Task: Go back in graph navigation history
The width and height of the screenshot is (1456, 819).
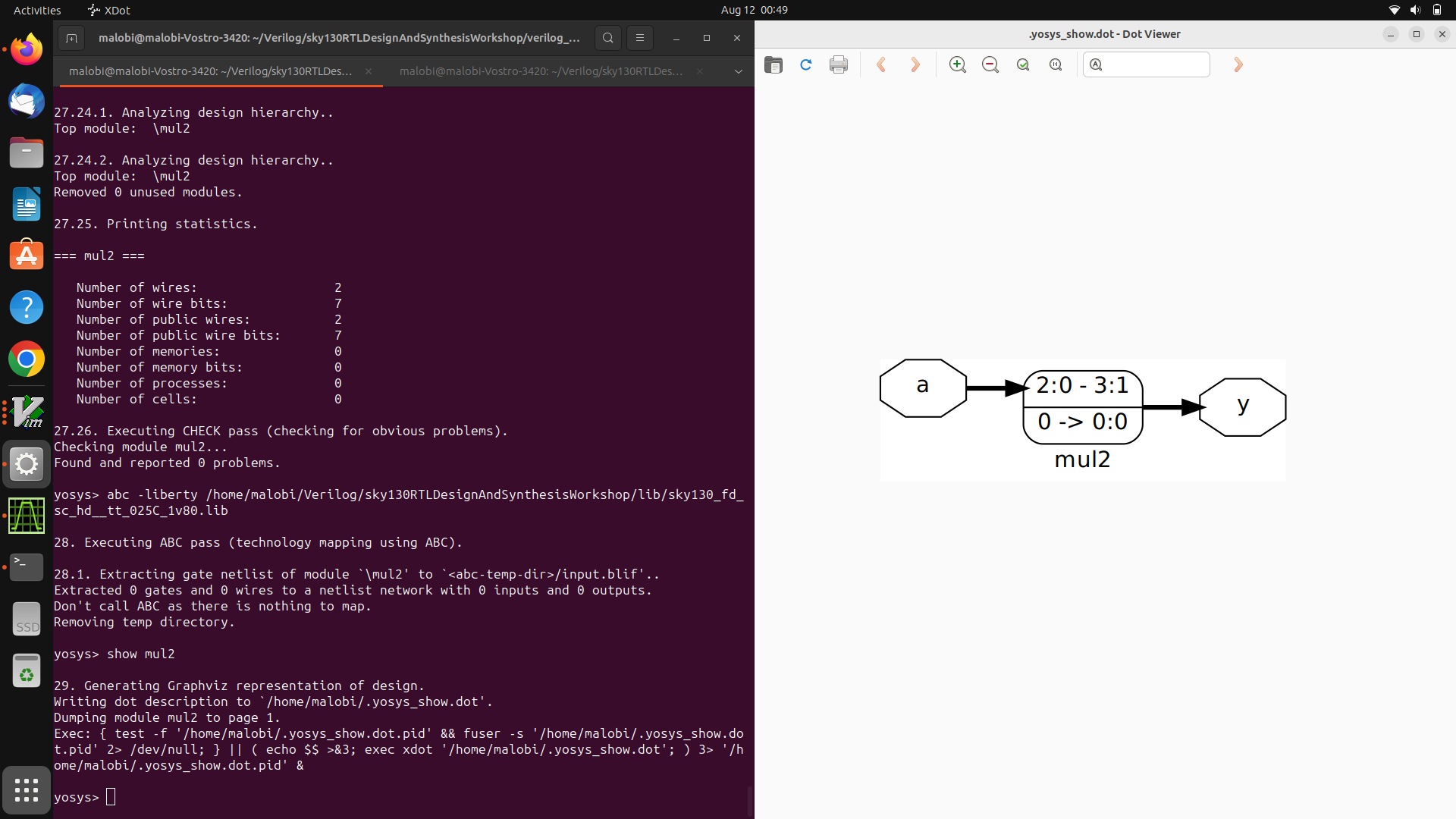Action: [882, 64]
